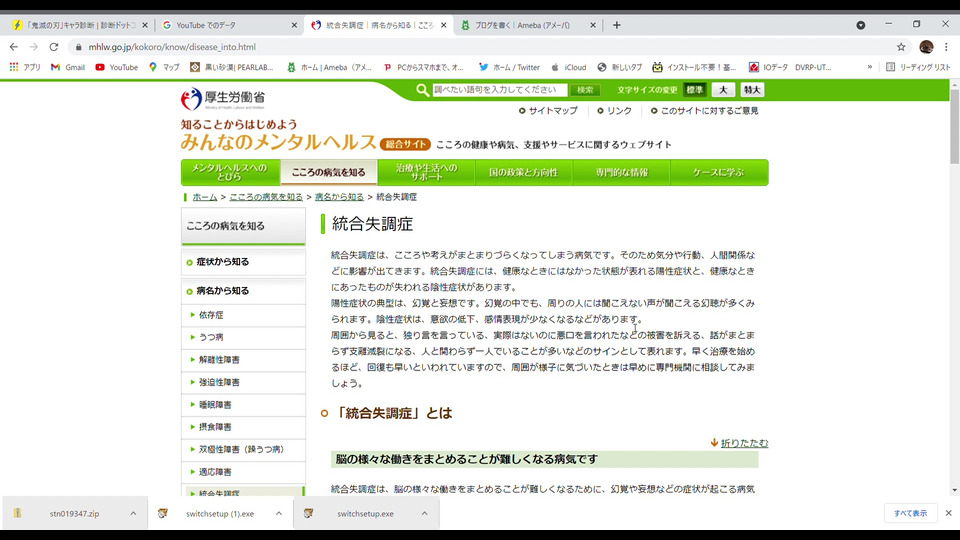Click the site search input field
The height and width of the screenshot is (540, 960).
click(500, 90)
